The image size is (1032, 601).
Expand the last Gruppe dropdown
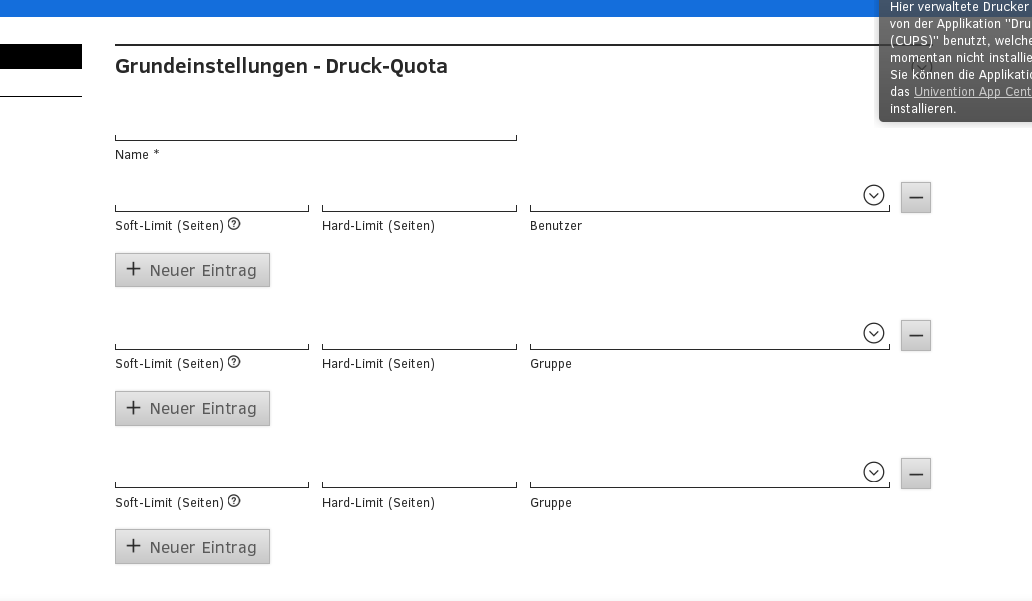(x=873, y=472)
